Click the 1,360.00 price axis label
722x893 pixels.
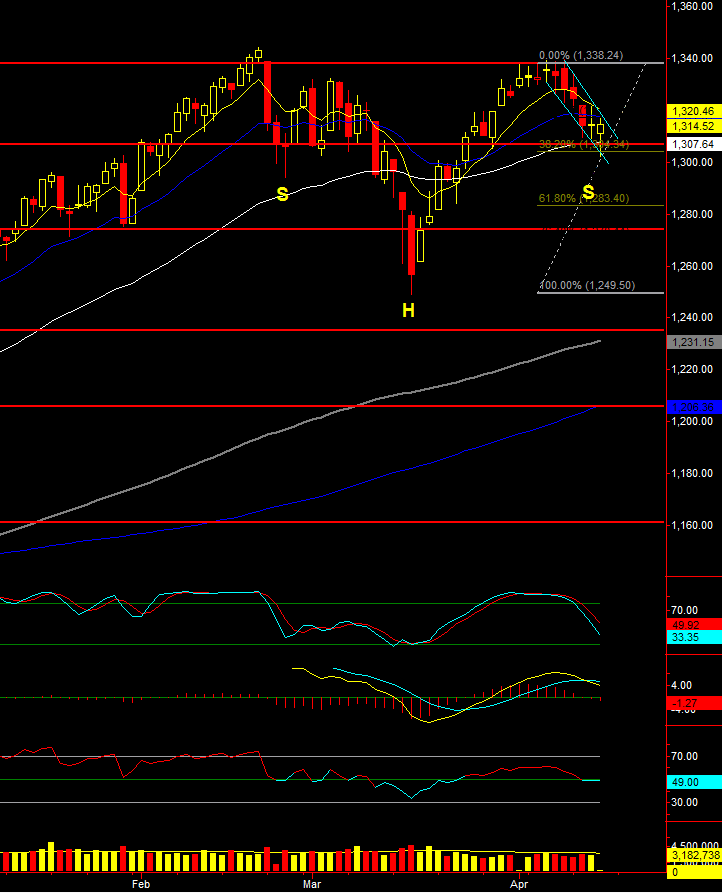pos(693,7)
